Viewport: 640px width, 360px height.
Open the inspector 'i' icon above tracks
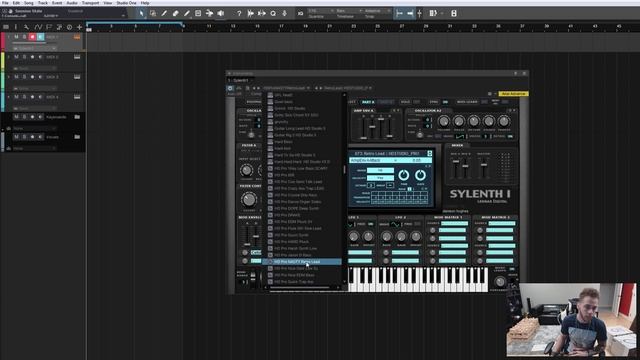click(x=16, y=27)
